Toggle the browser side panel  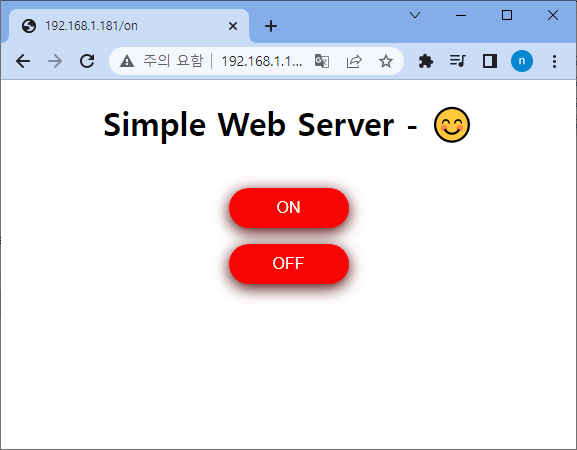tap(490, 61)
